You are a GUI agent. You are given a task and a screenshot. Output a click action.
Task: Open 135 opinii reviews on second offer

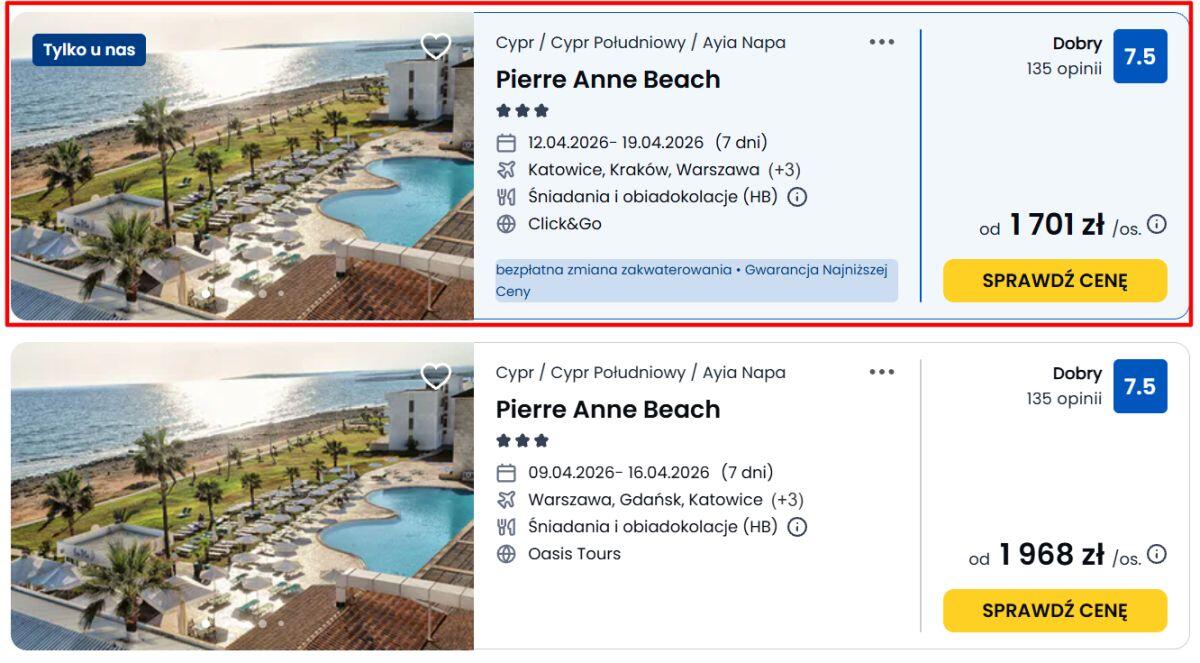pyautogui.click(x=1064, y=399)
